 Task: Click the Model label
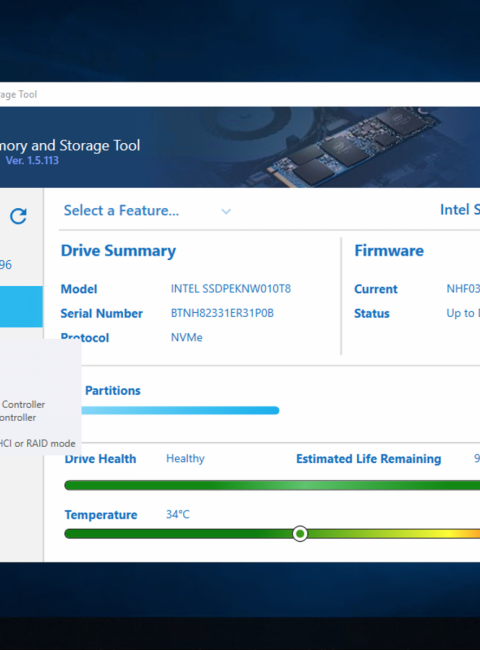pos(79,289)
